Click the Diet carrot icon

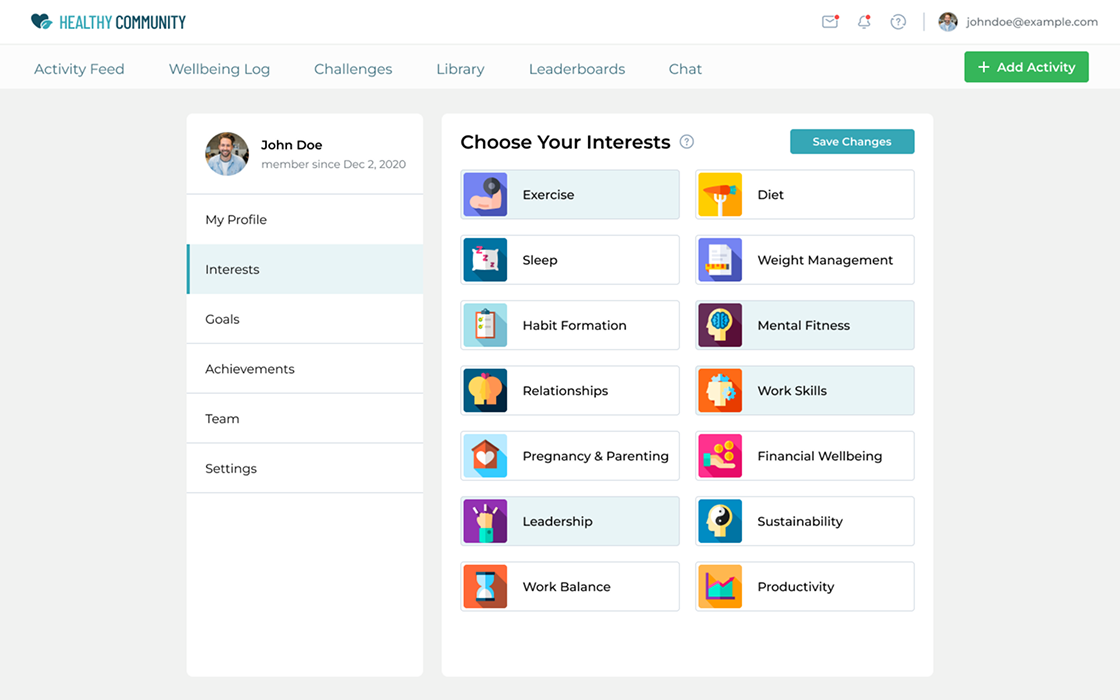[720, 195]
